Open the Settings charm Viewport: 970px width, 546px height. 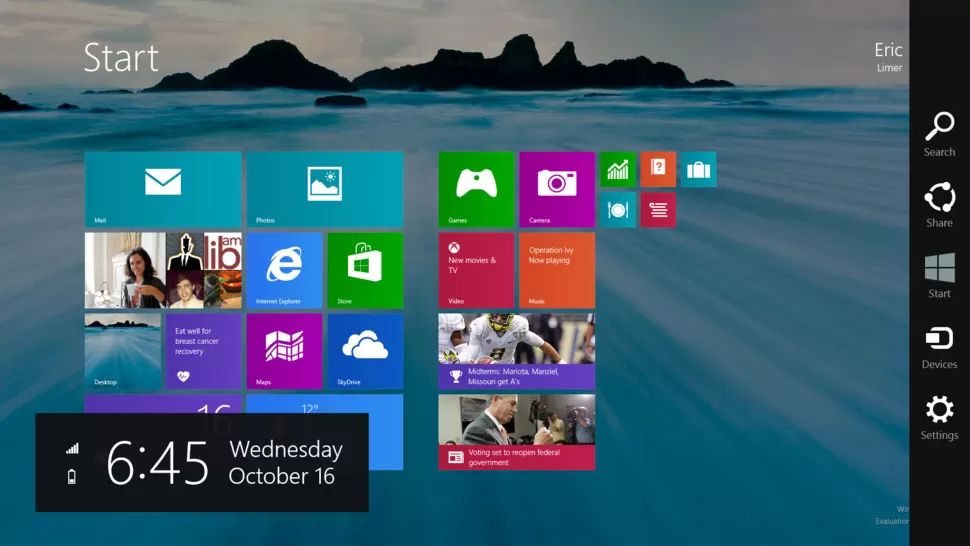[939, 418]
